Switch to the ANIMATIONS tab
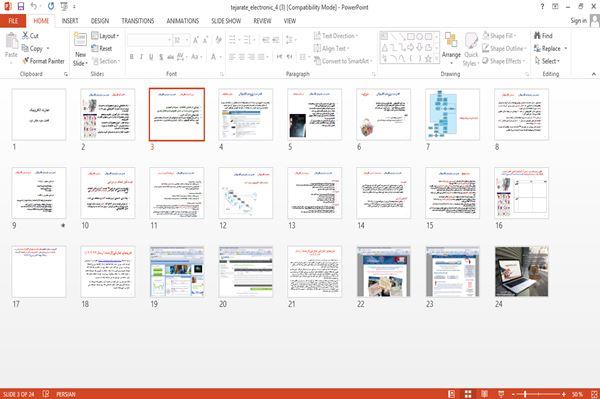This screenshot has width=600, height=399. click(183, 21)
